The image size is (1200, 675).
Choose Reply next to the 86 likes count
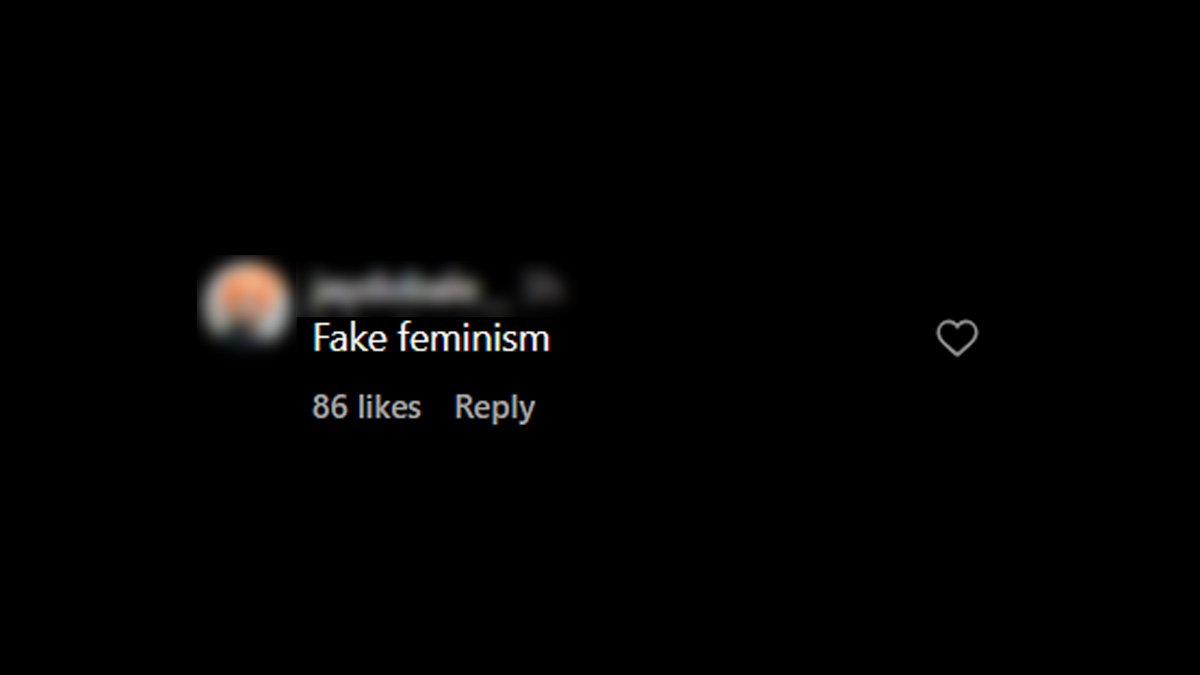tap(494, 408)
